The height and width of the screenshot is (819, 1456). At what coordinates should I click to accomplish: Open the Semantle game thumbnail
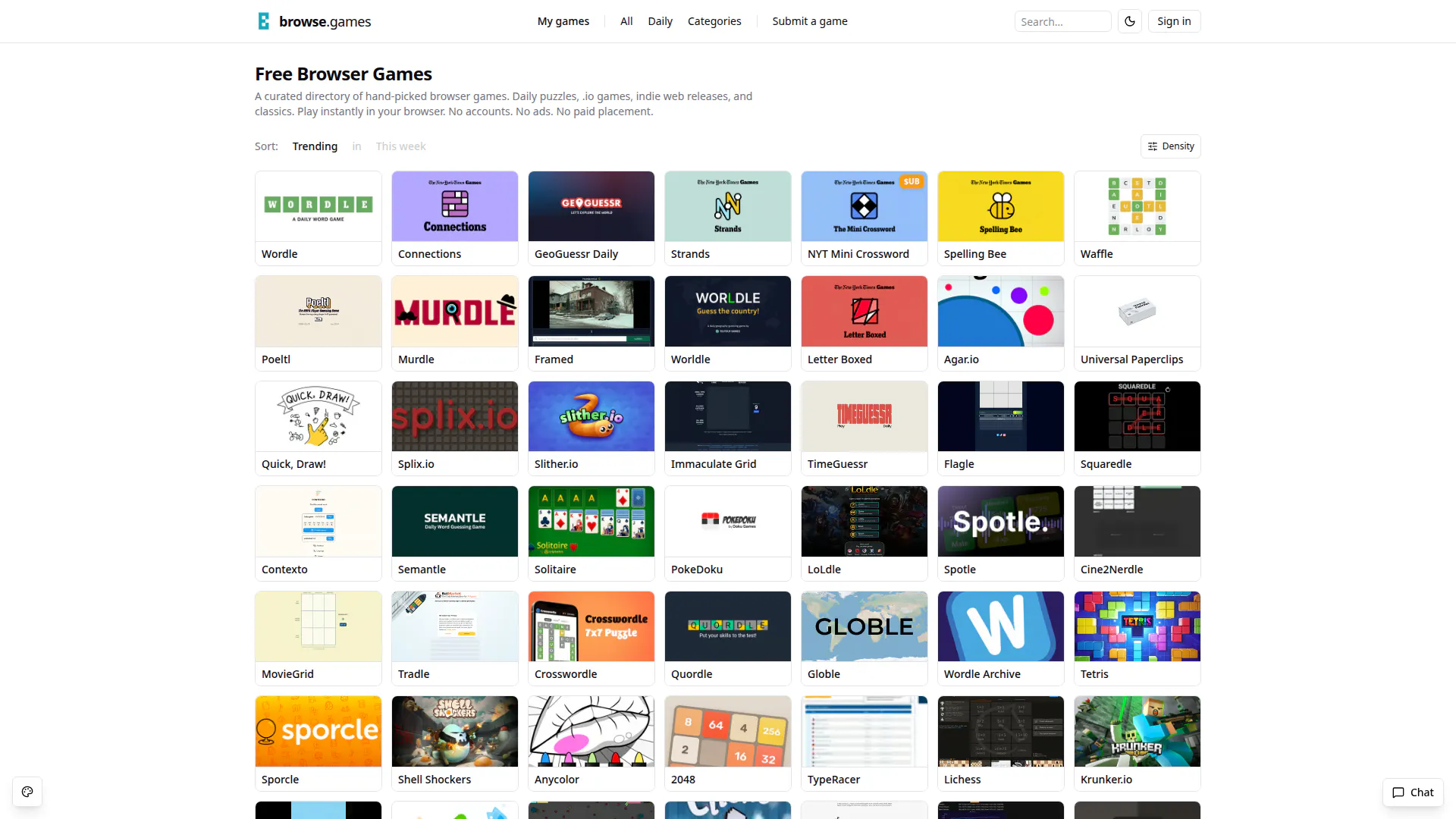tap(455, 522)
